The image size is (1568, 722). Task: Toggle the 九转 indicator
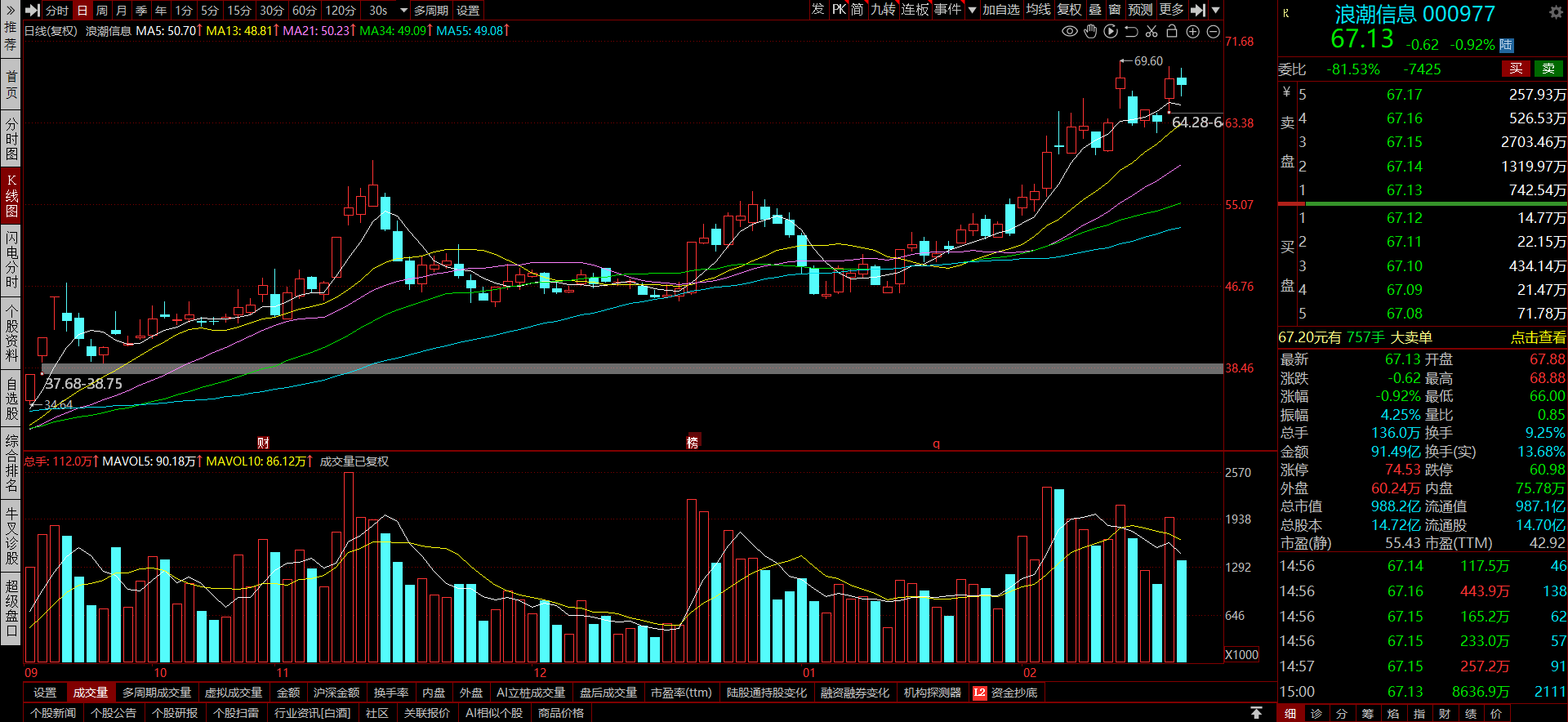884,10
